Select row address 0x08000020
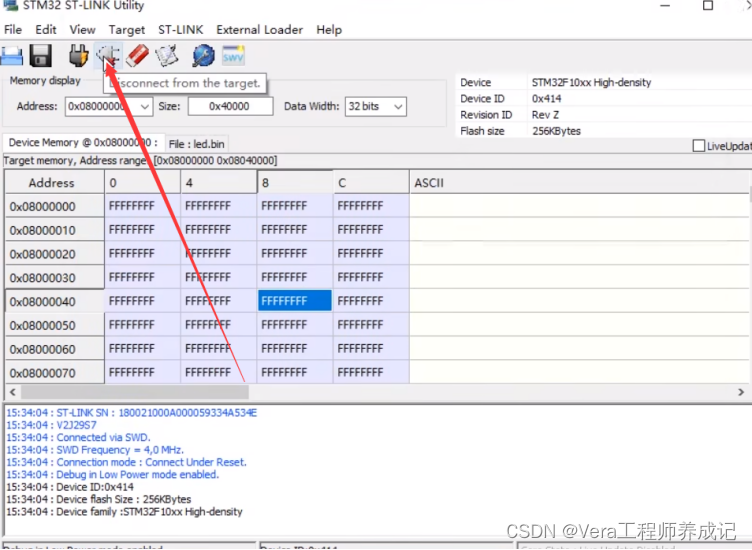The image size is (752, 550). click(54, 254)
